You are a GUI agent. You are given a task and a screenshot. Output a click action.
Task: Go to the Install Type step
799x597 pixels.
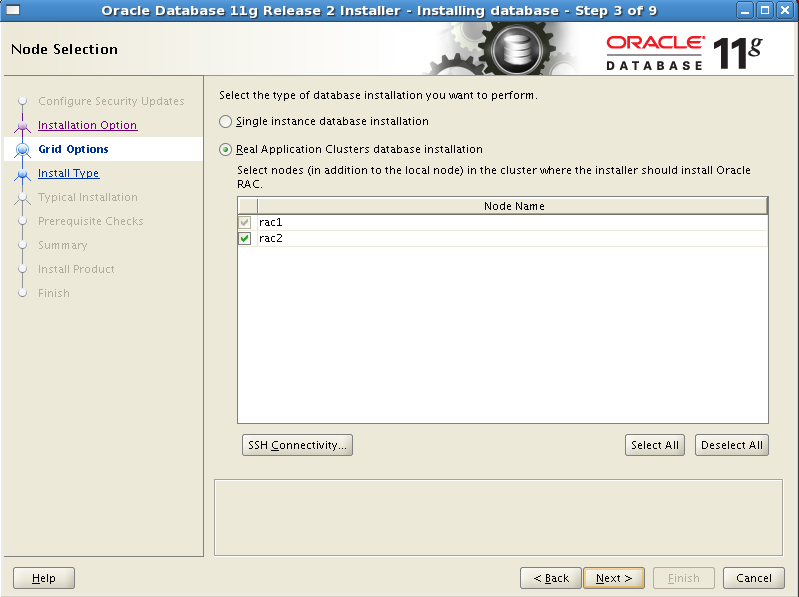pyautogui.click(x=68, y=173)
